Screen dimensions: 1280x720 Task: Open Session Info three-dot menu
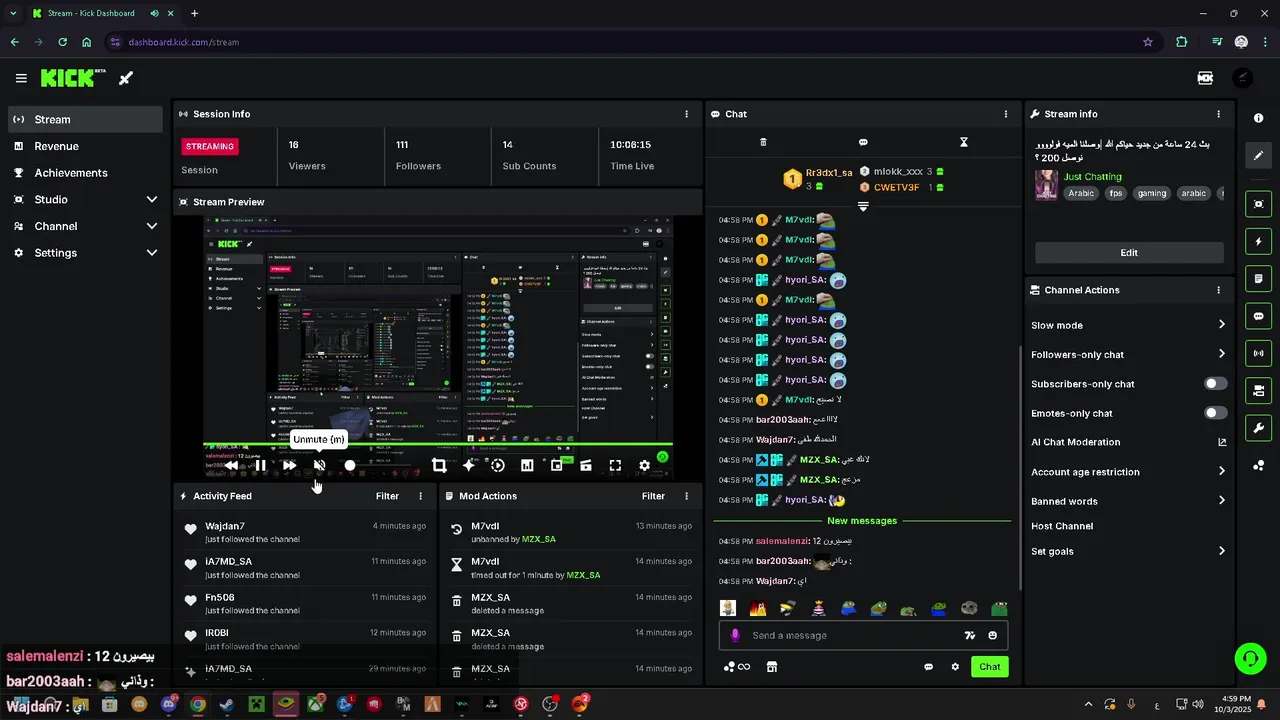pos(686,114)
